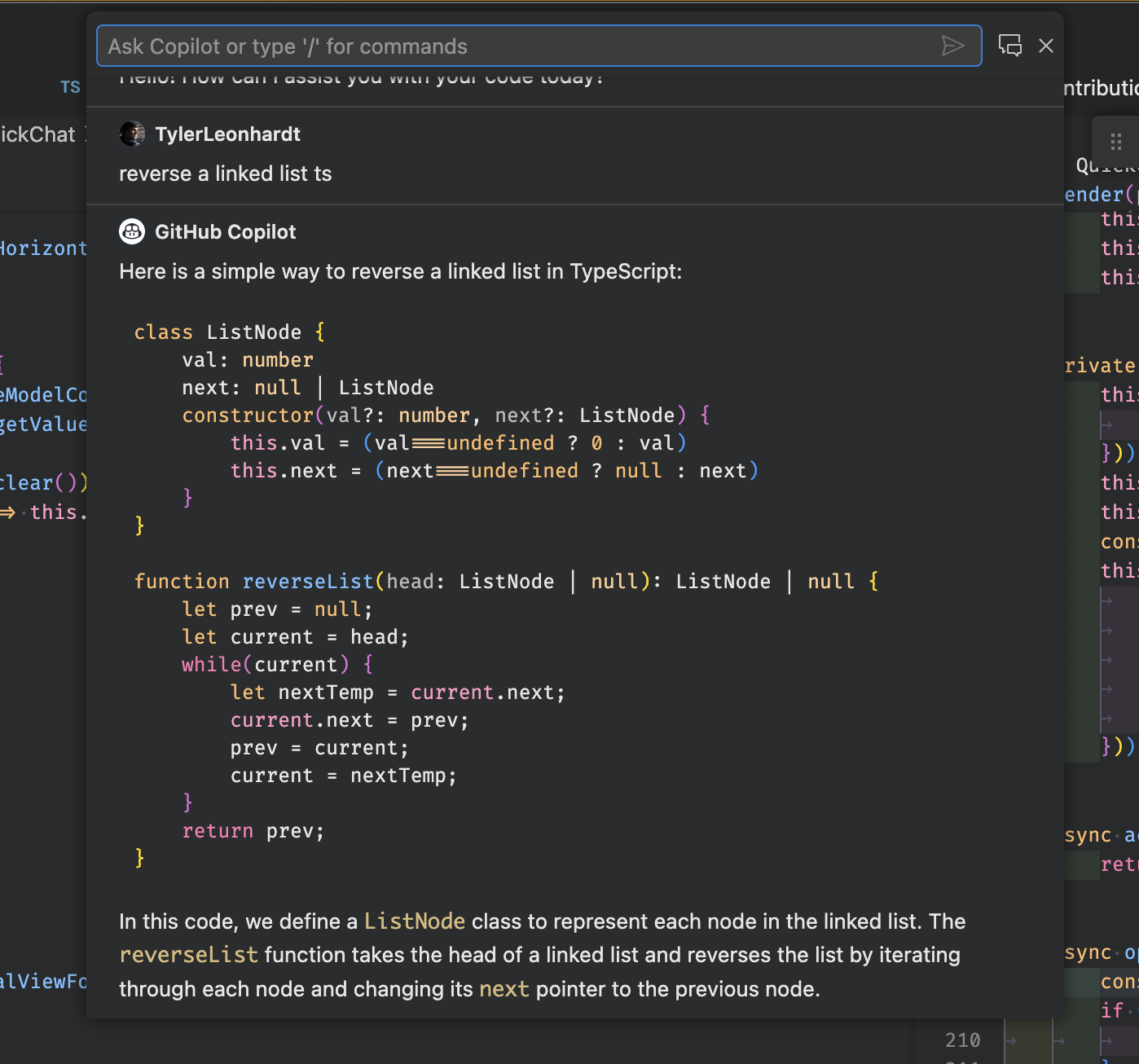
Task: Click the GitHub Copilot robot avatar
Action: click(x=132, y=231)
